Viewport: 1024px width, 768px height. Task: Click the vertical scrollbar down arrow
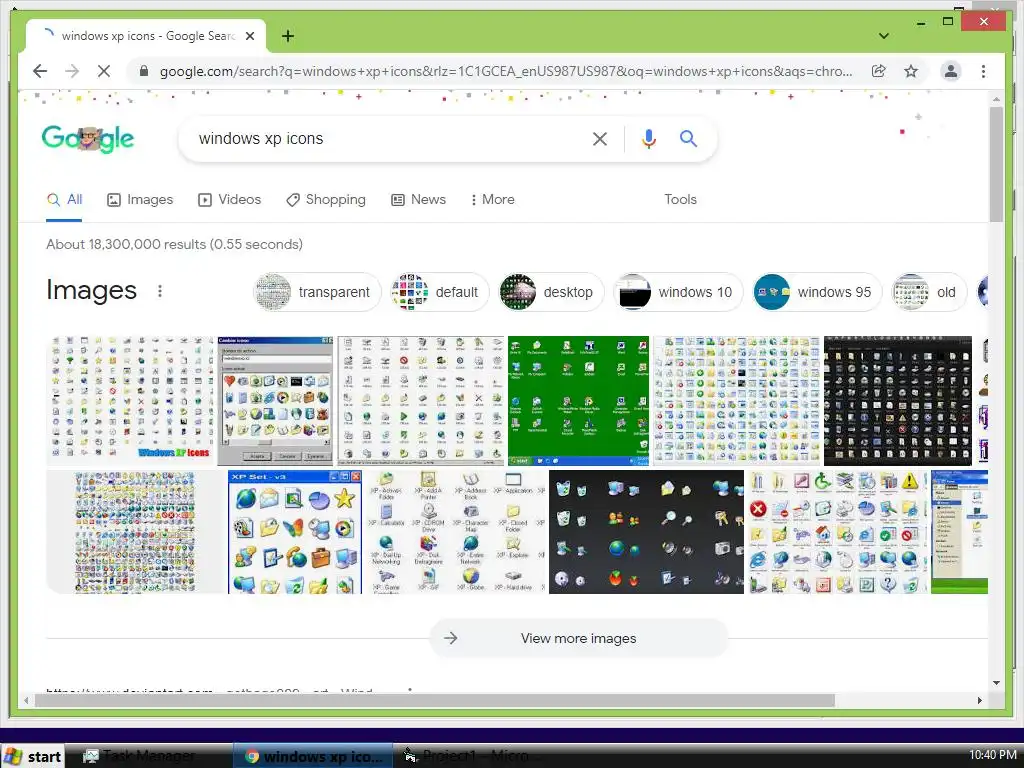click(x=997, y=683)
